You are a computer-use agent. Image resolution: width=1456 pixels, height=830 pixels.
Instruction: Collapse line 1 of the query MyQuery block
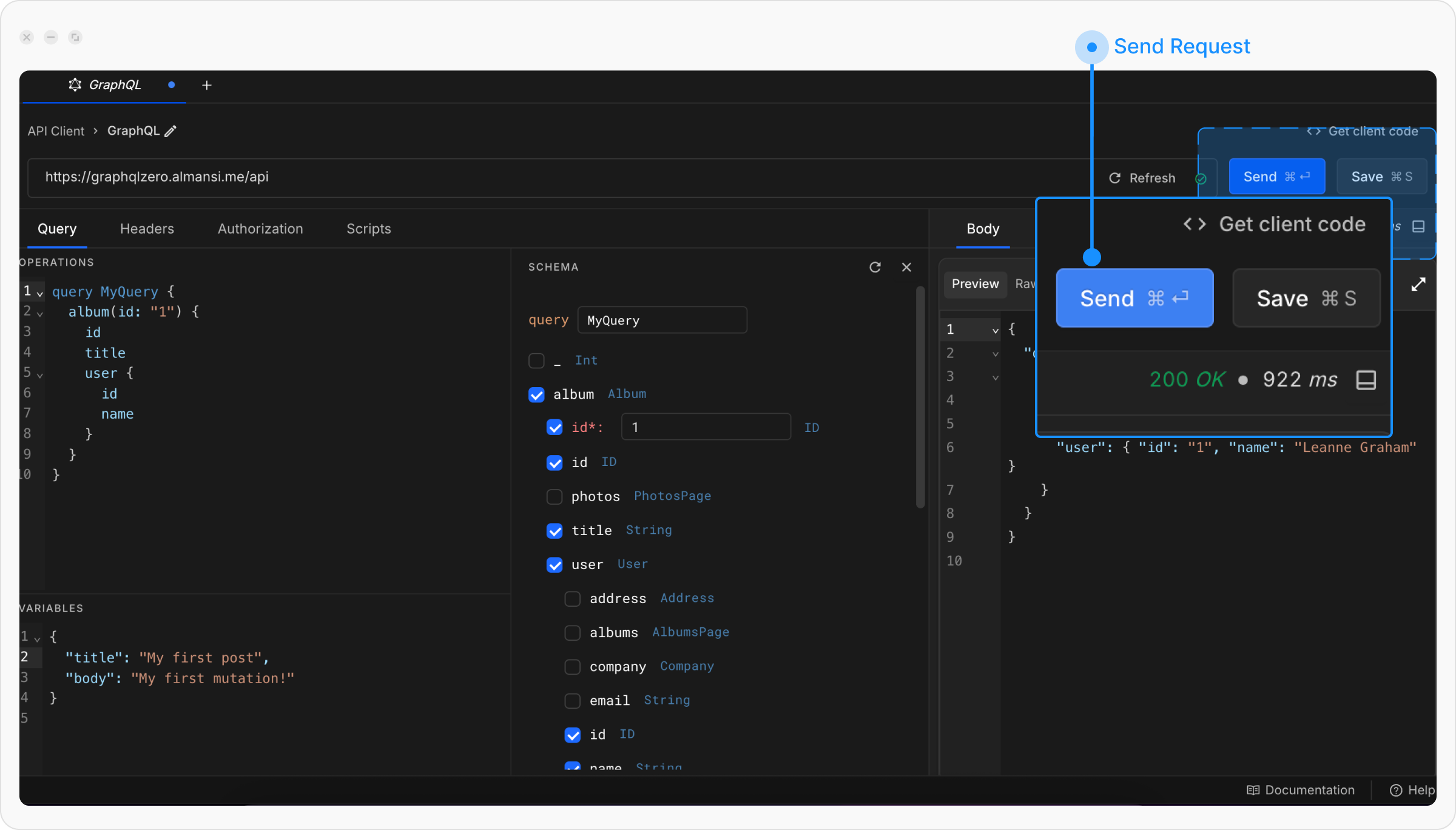(x=40, y=294)
